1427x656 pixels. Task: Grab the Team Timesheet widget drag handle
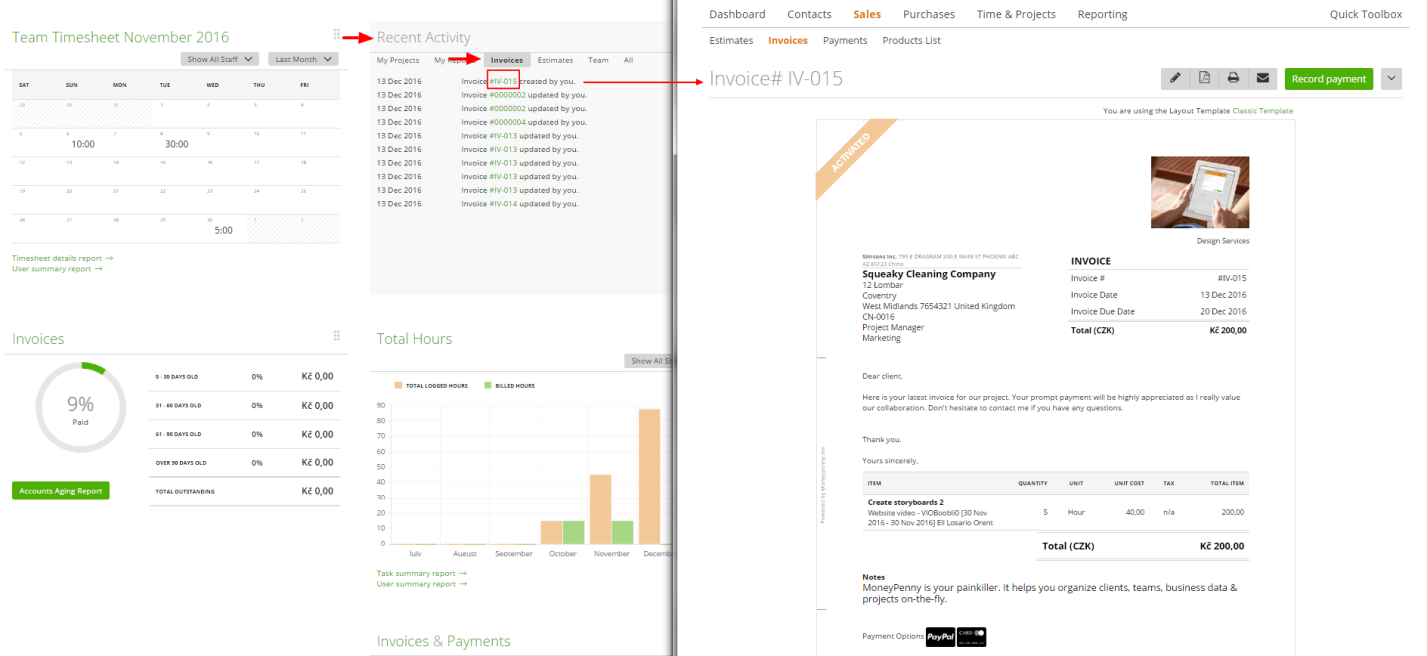(336, 35)
